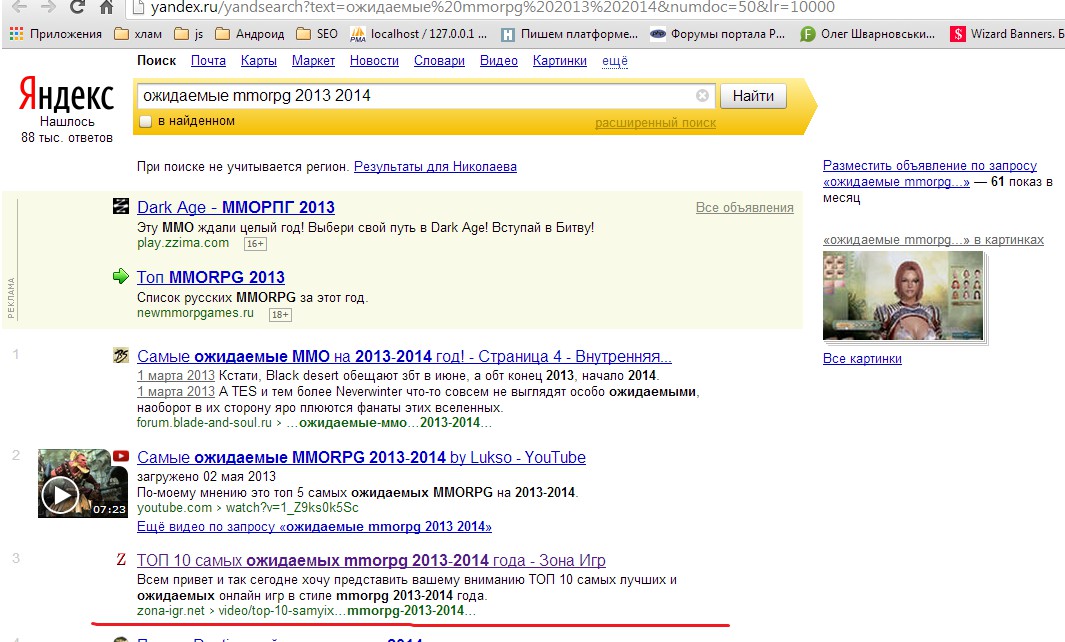This screenshot has height=642, width=1065.
Task: Open Dark Age - ММОРПГ 2013 ad
Action: [x=236, y=207]
